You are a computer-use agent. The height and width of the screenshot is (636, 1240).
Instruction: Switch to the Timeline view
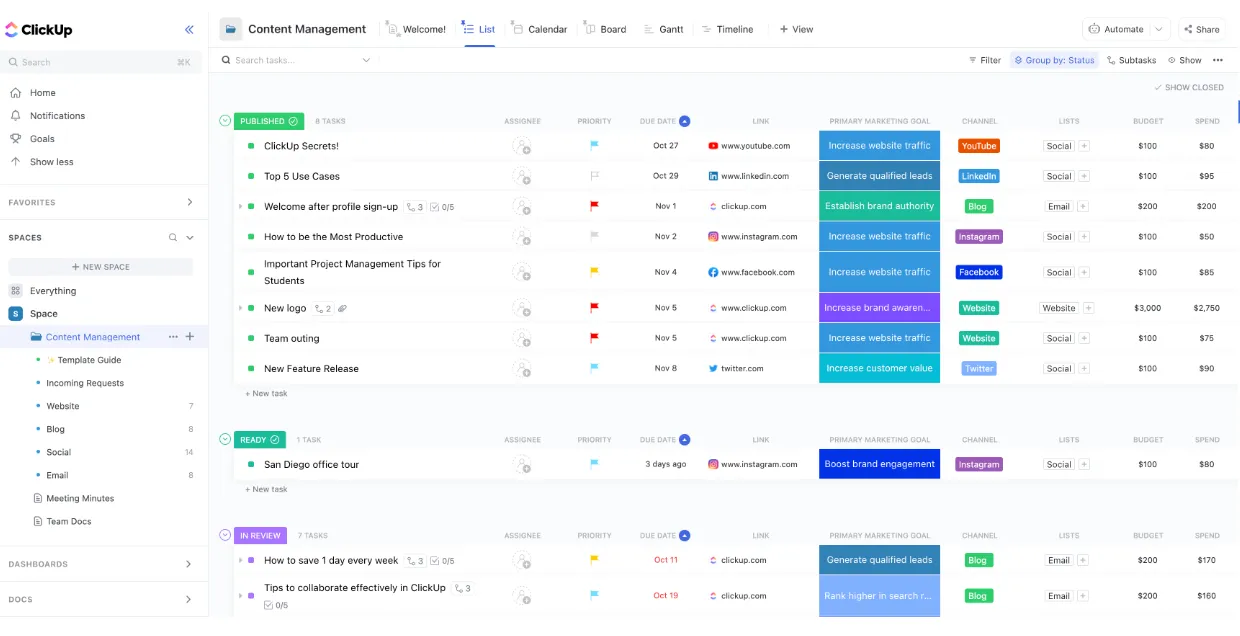click(728, 29)
